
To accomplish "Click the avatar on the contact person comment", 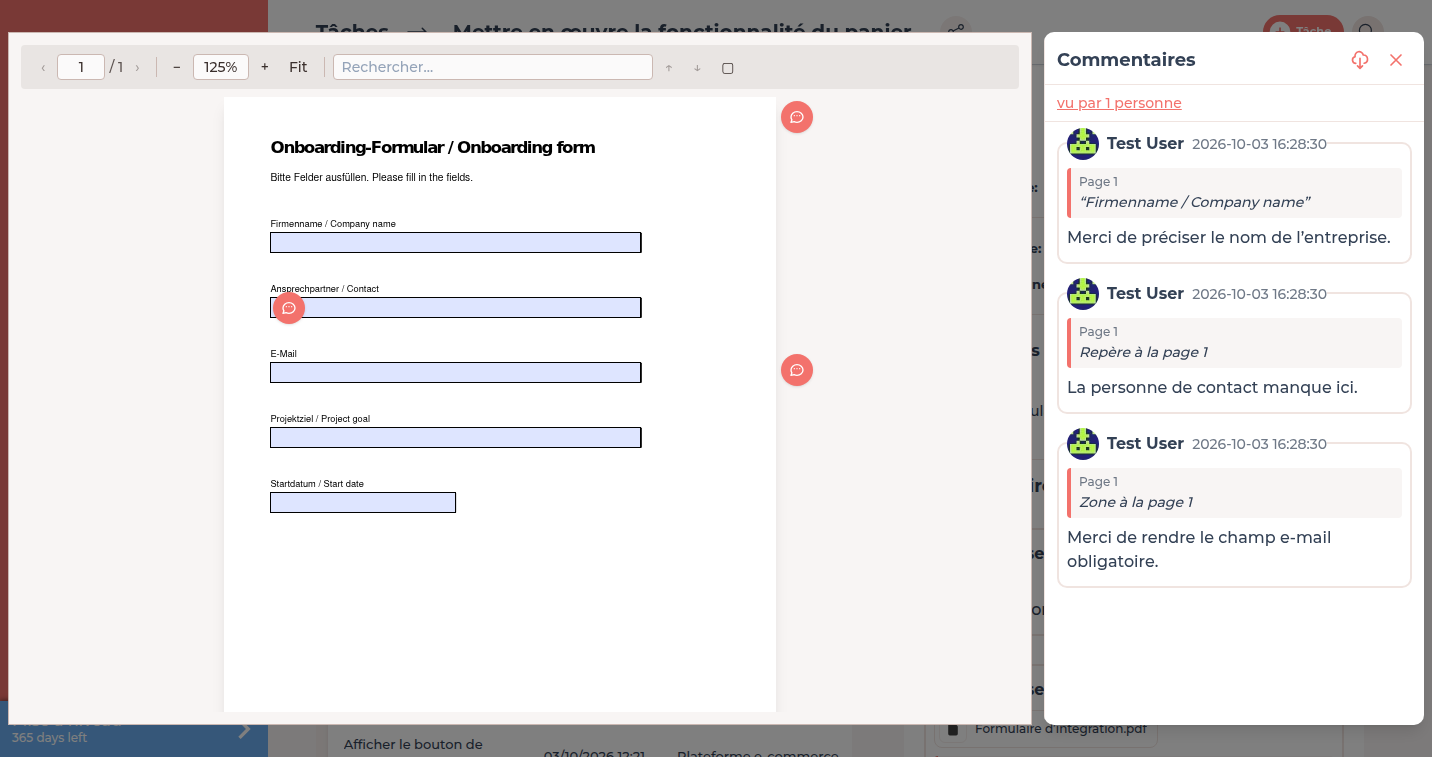I will click(x=1083, y=294).
